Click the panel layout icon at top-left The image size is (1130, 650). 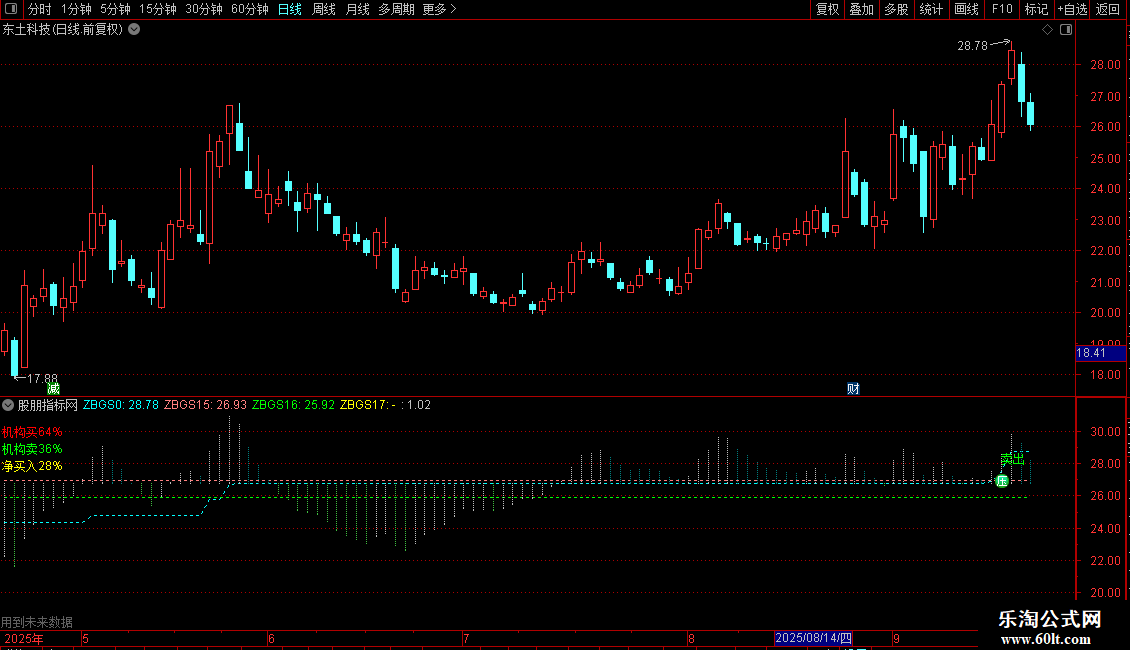coord(11,9)
